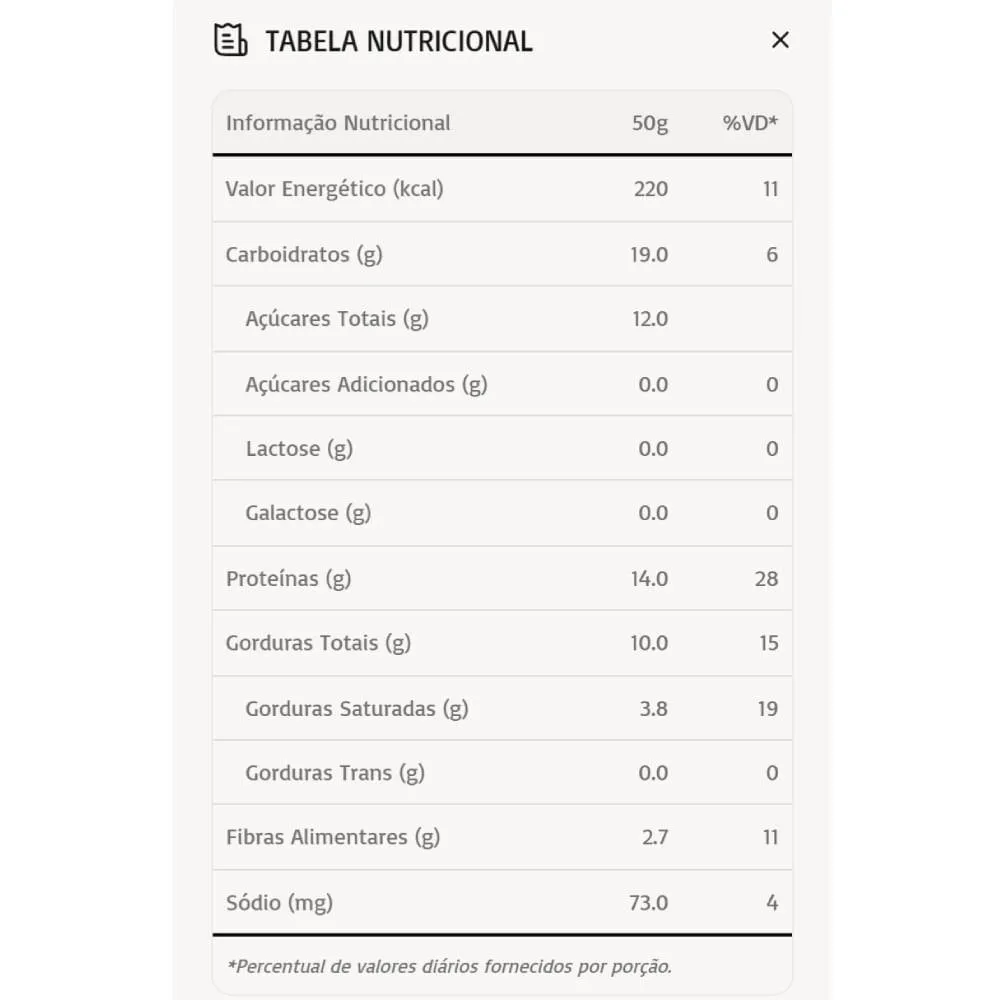This screenshot has width=1000, height=1000.
Task: Select the Fibras Alimentares (g) row label
Action: (x=333, y=837)
